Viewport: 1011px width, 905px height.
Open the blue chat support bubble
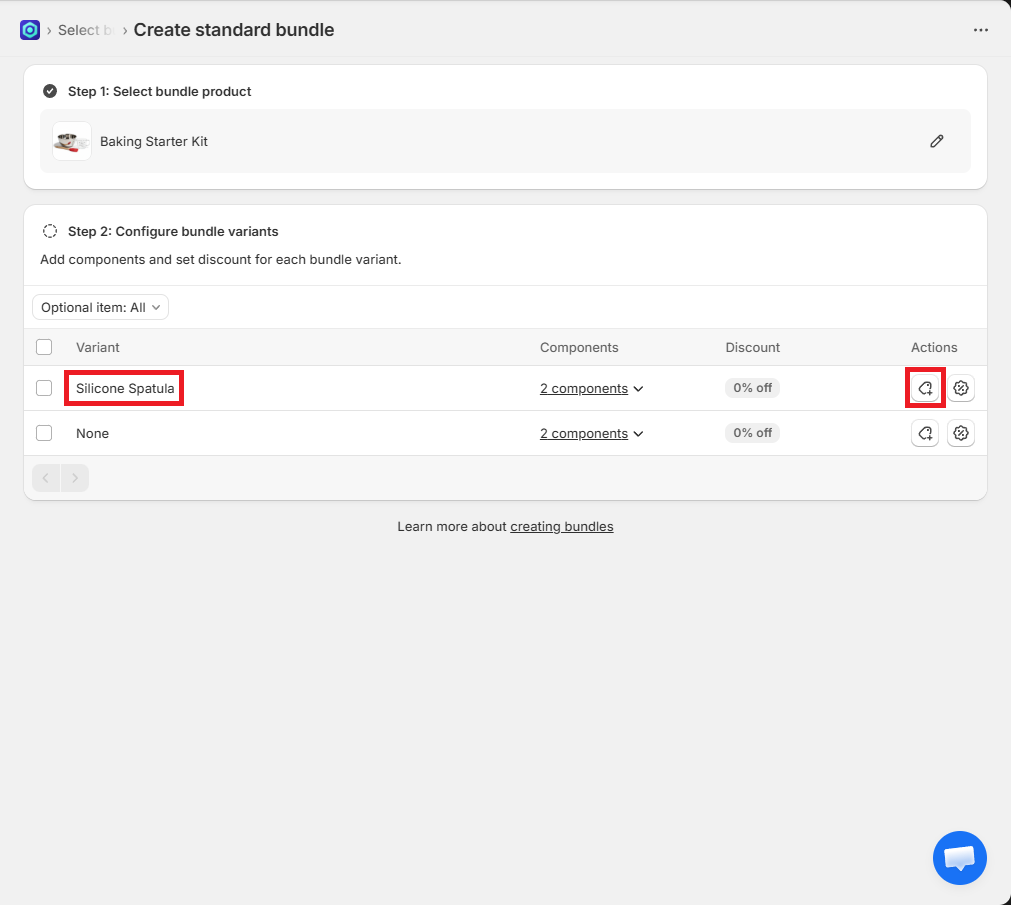(959, 858)
